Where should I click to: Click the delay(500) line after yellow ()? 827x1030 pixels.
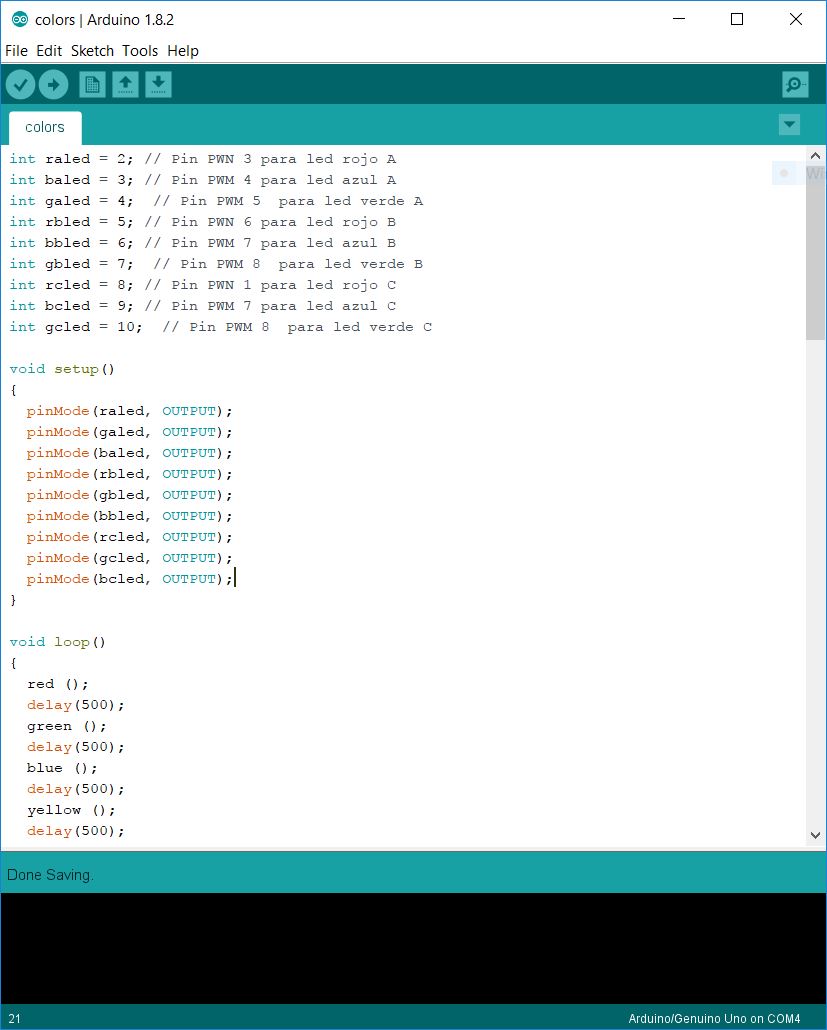[x=76, y=832]
